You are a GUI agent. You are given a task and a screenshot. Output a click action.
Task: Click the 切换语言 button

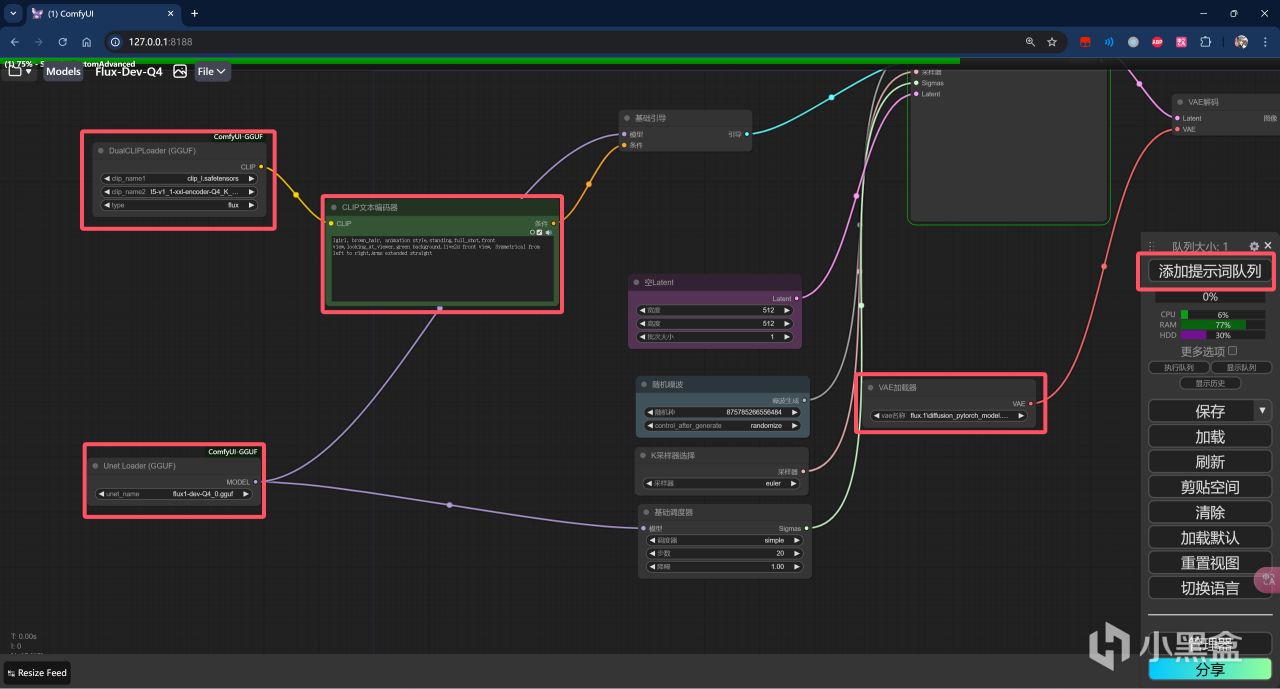point(1209,588)
